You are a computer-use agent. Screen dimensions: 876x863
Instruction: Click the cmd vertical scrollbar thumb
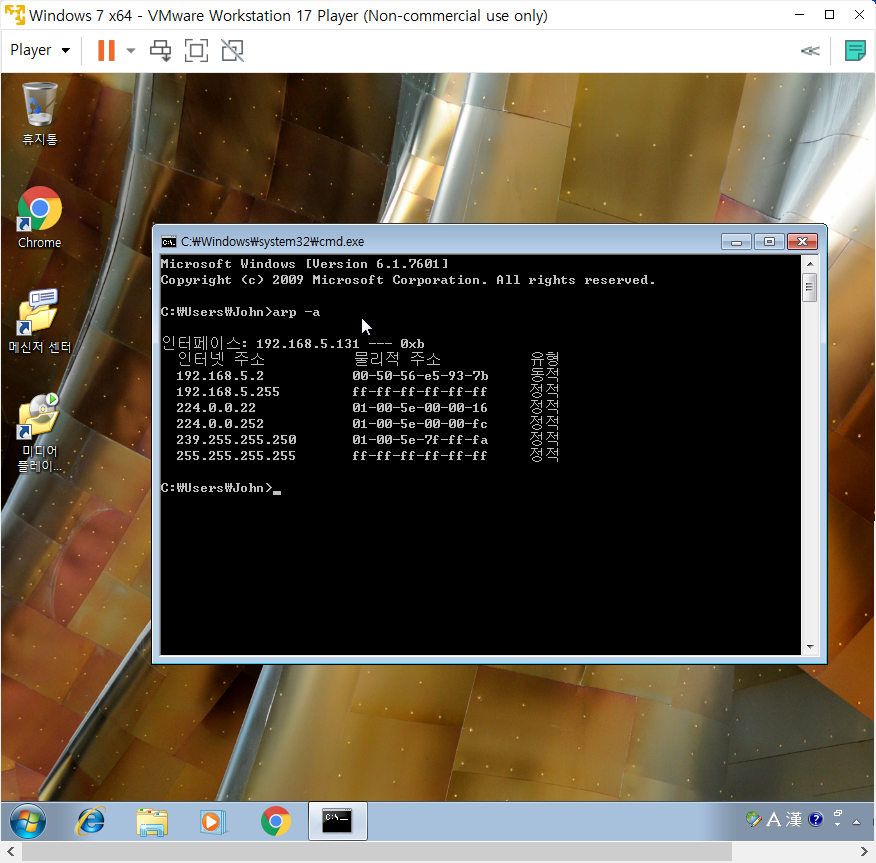(810, 288)
